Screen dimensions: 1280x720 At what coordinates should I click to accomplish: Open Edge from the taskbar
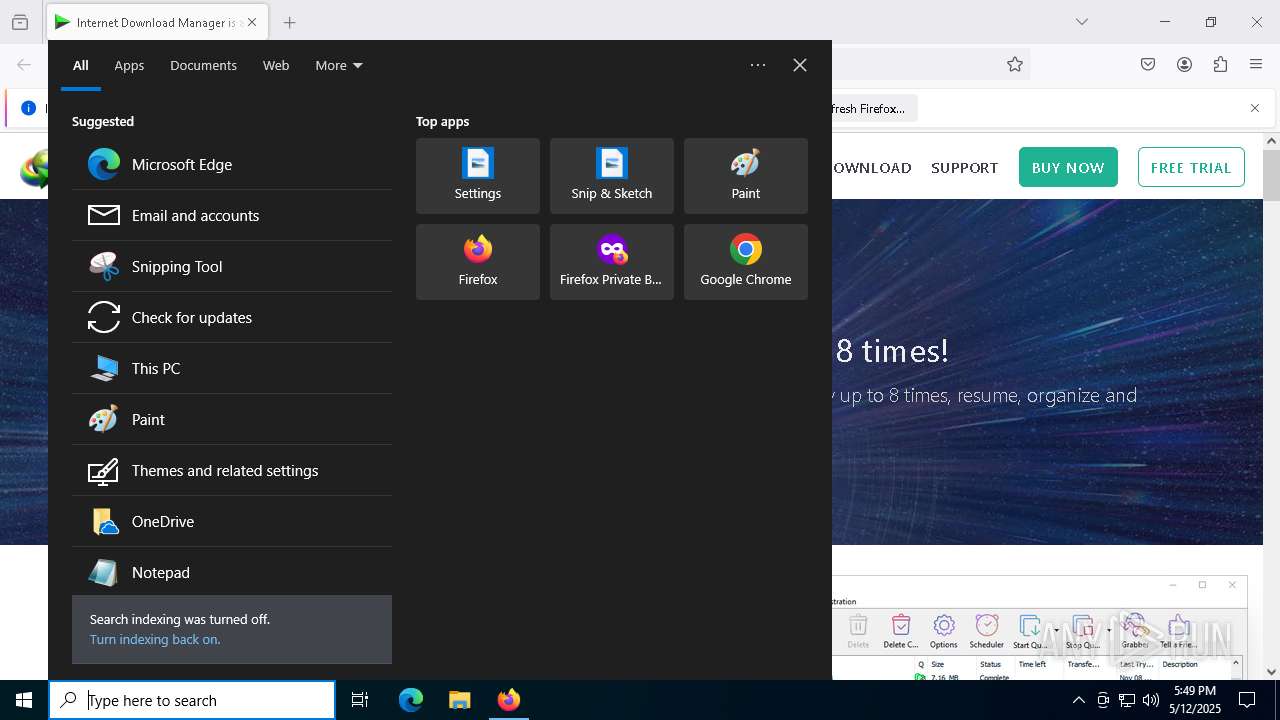[x=411, y=700]
